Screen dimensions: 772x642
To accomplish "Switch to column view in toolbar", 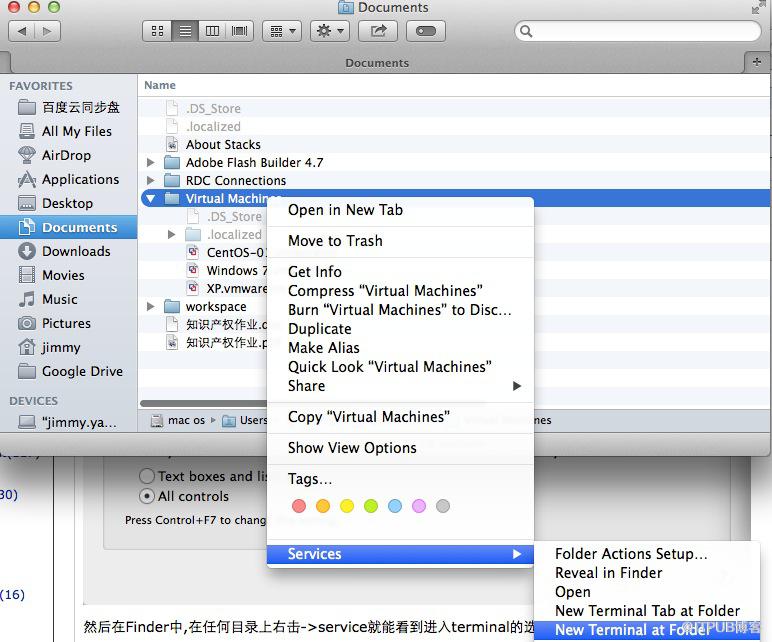I will (x=212, y=31).
